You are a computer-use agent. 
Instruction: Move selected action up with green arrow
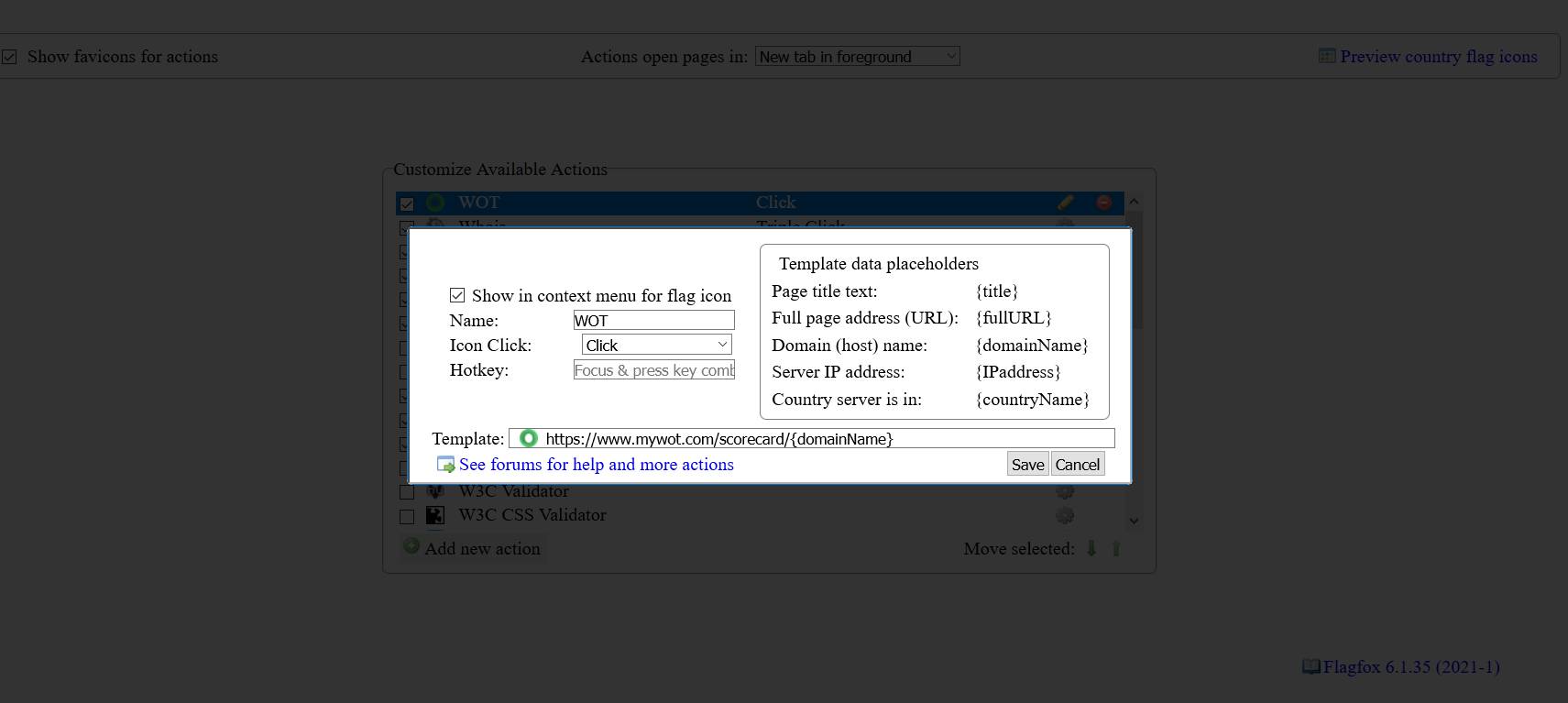point(1116,548)
